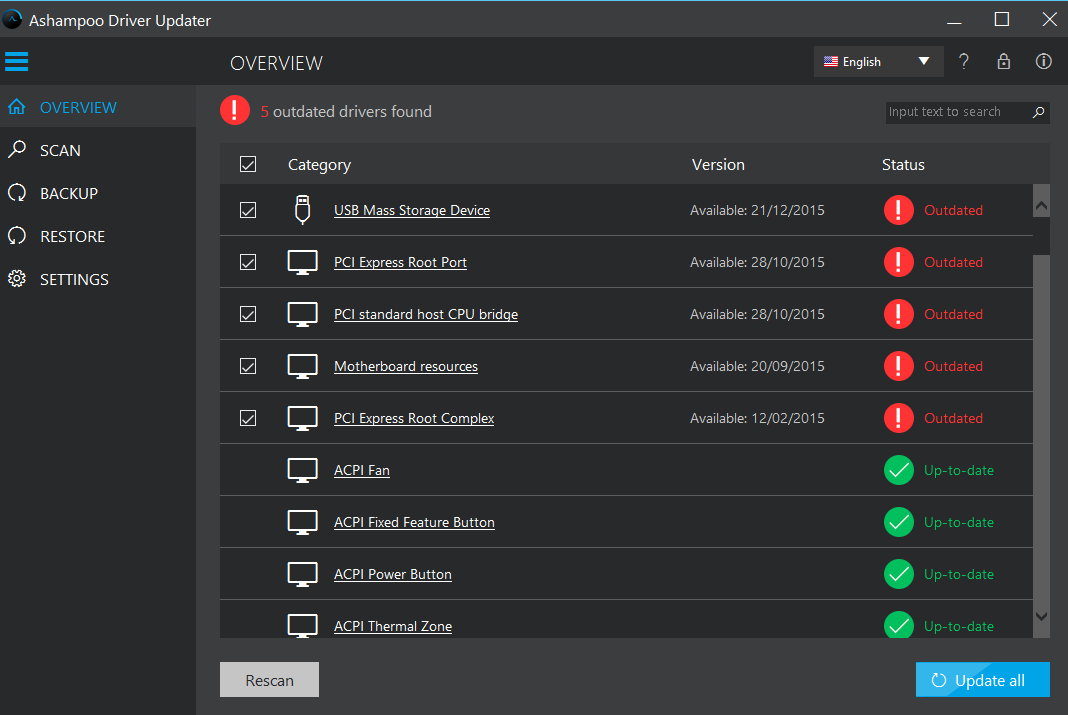Image resolution: width=1068 pixels, height=715 pixels.
Task: Click outdated status icon for Motherboard resources
Action: 898,366
